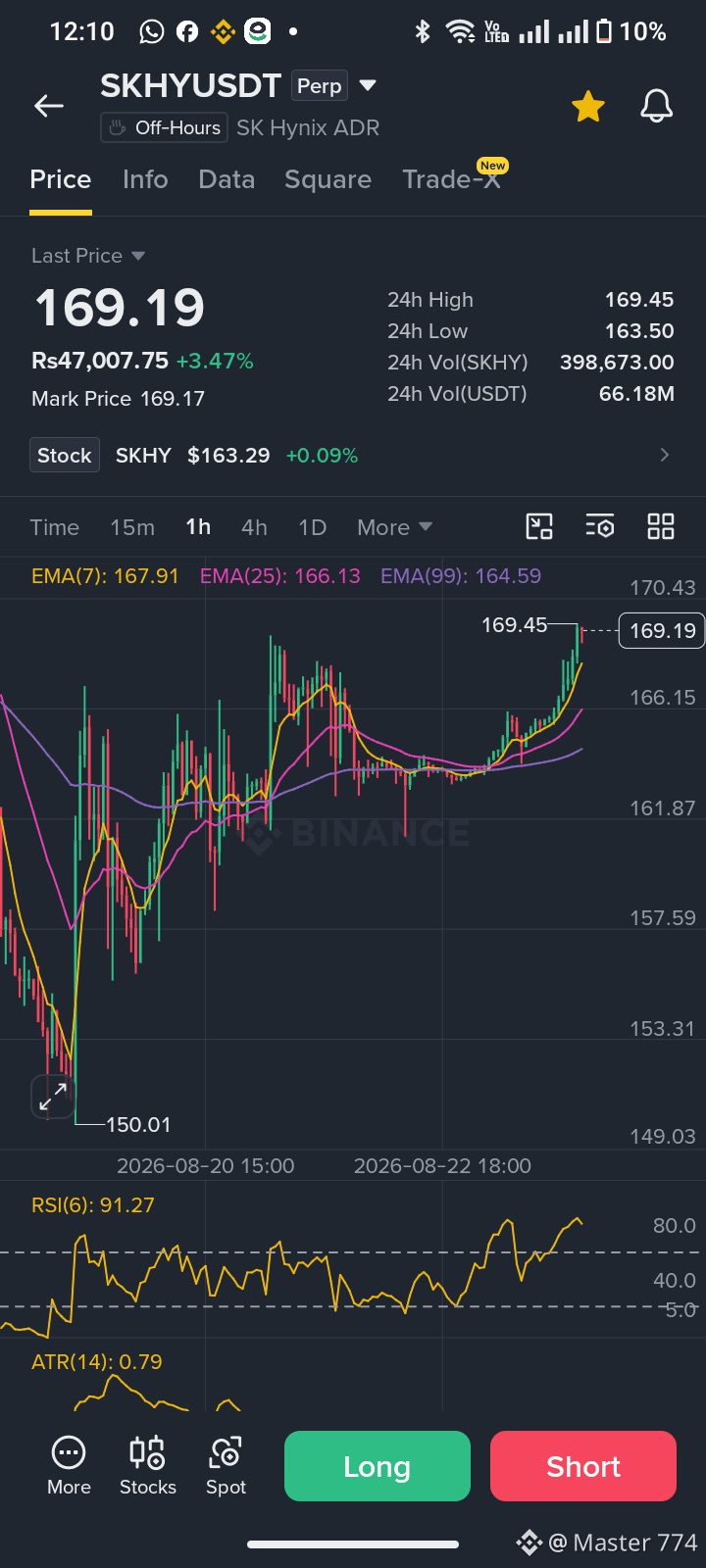Tap the +3.47% change percentage

(215, 361)
